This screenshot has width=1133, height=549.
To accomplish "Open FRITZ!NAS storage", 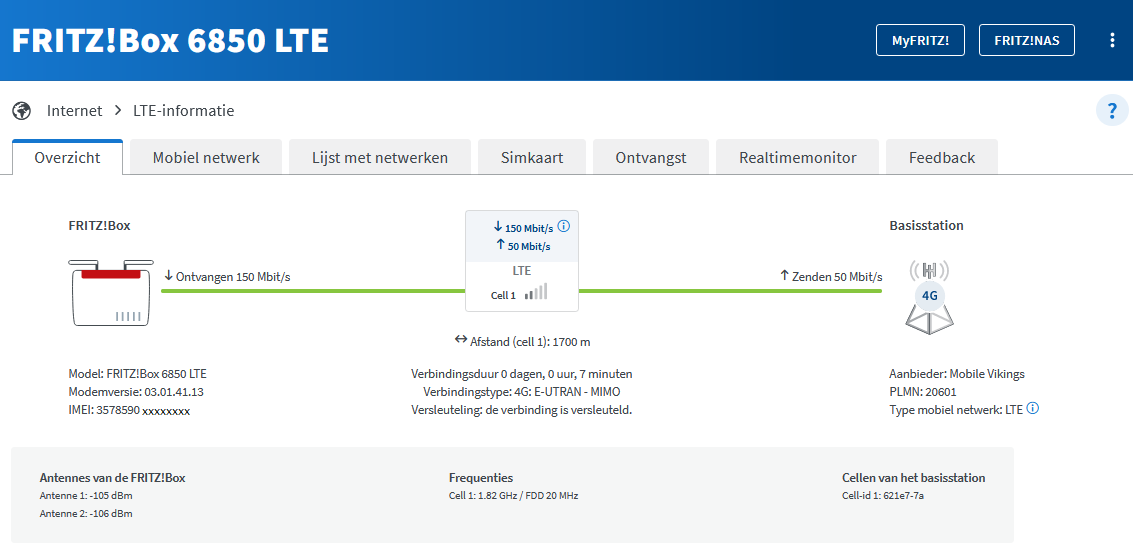I will click(x=1026, y=40).
